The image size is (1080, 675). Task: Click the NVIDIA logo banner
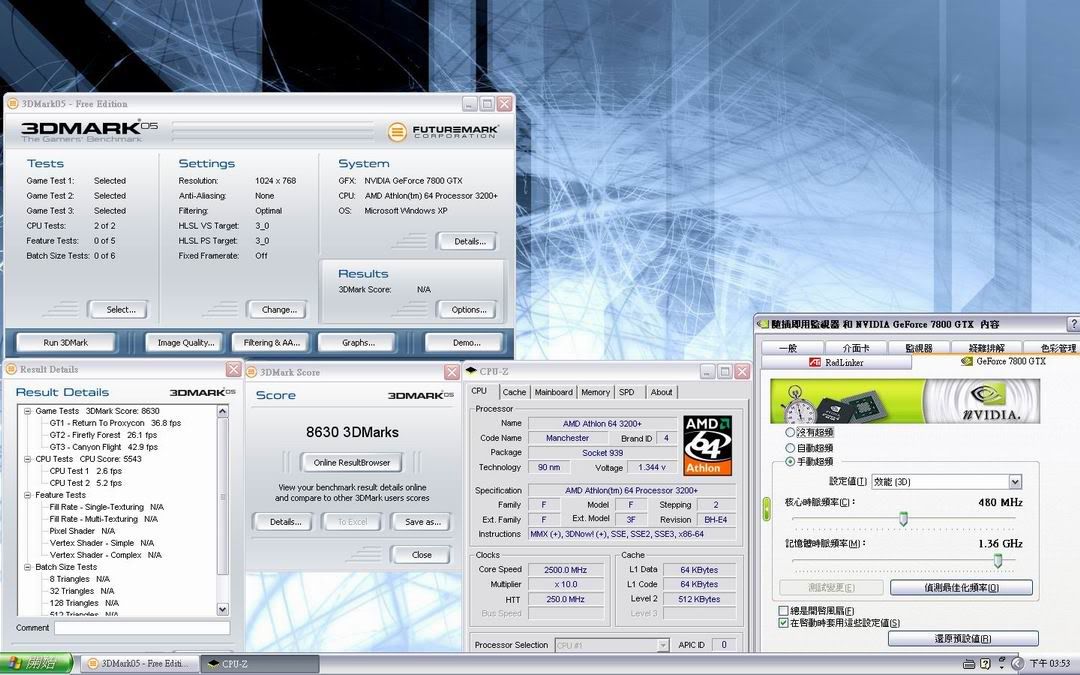(904, 402)
